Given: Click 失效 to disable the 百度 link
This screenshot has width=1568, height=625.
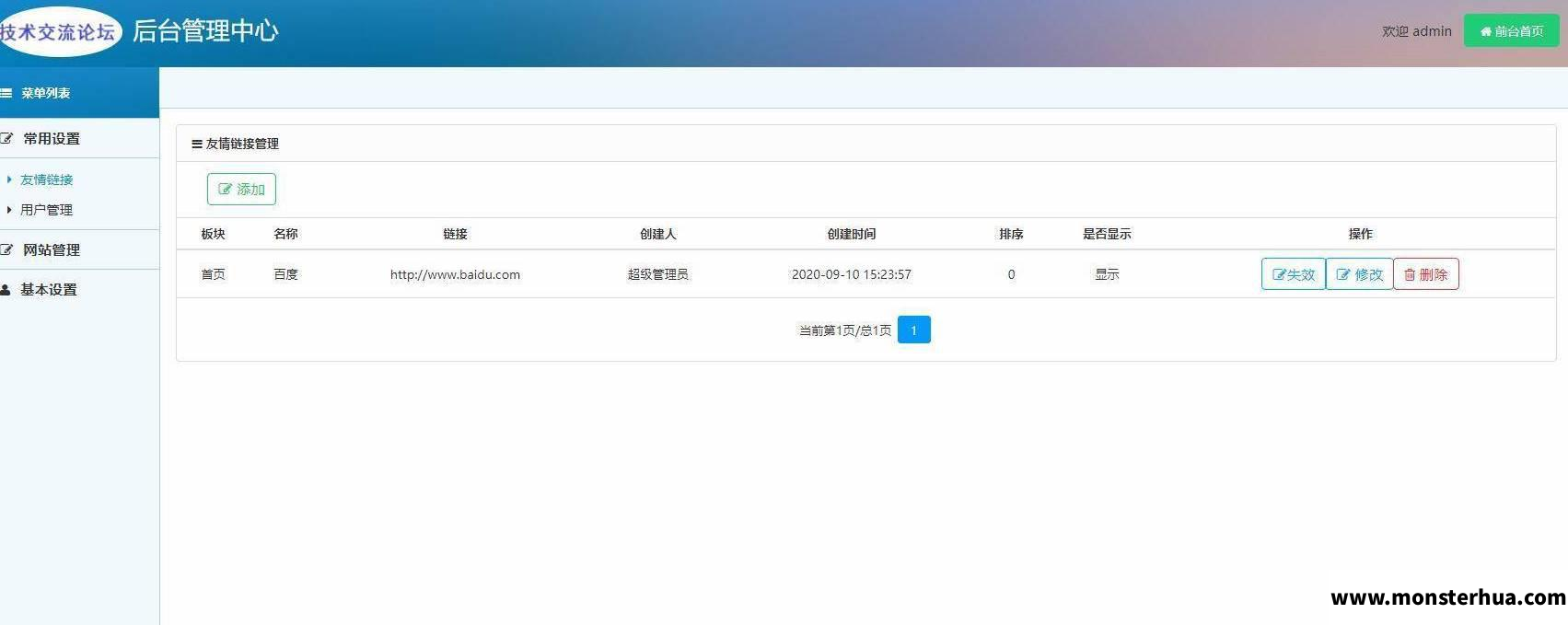Looking at the screenshot, I should 1293,274.
